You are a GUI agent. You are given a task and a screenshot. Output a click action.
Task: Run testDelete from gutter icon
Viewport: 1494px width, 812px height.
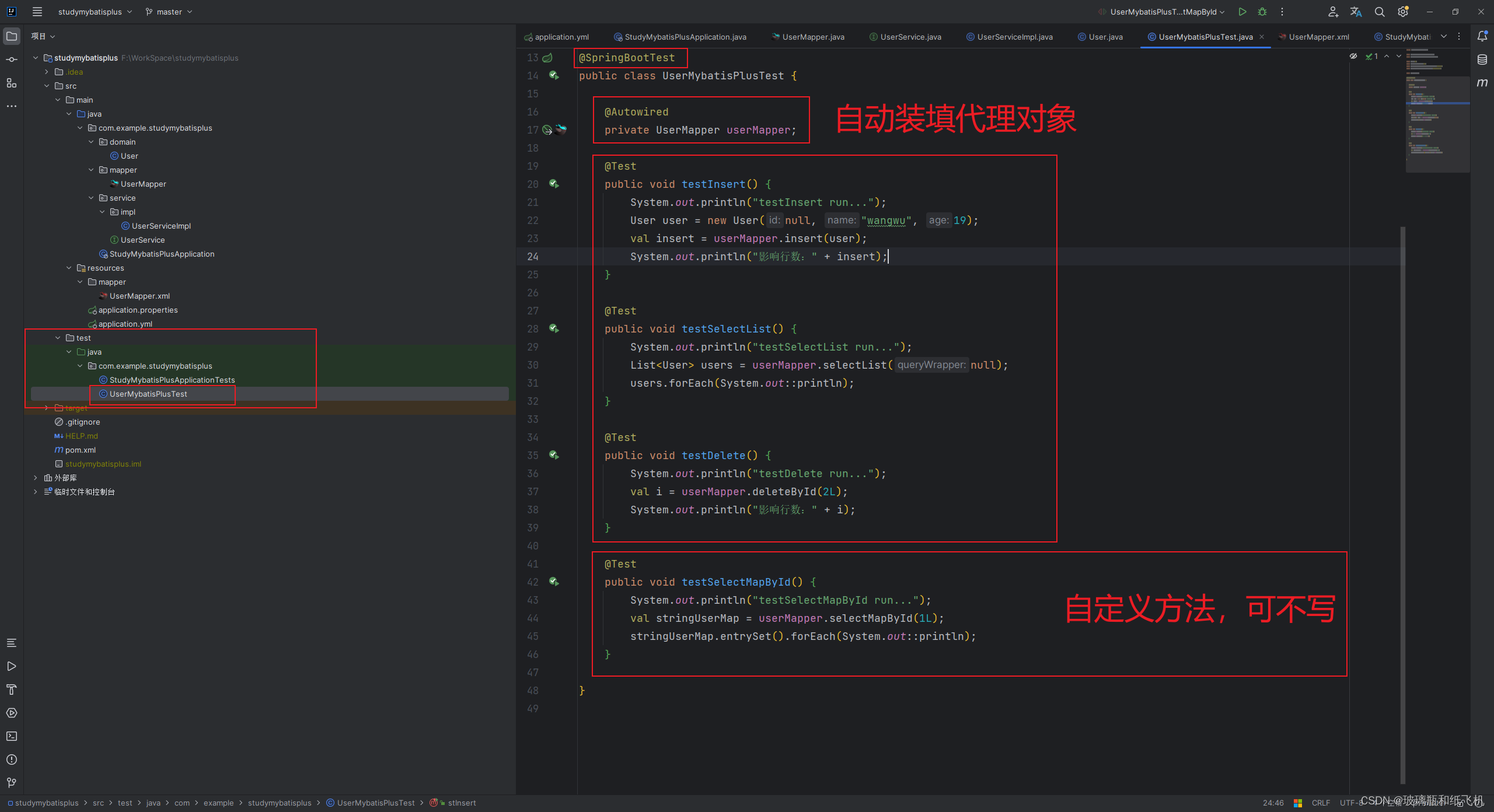[x=554, y=455]
